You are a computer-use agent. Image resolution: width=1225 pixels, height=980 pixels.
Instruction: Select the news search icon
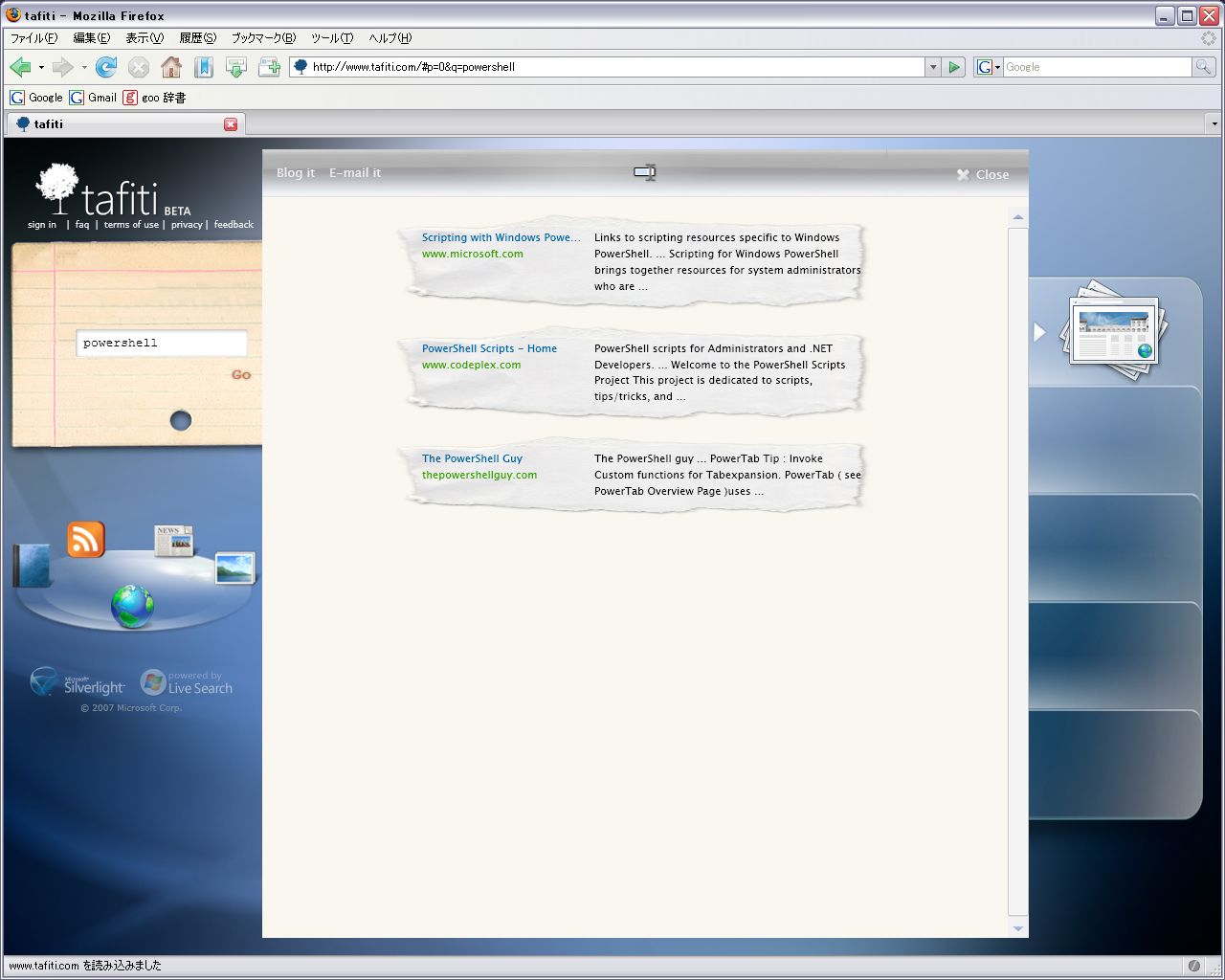(174, 541)
